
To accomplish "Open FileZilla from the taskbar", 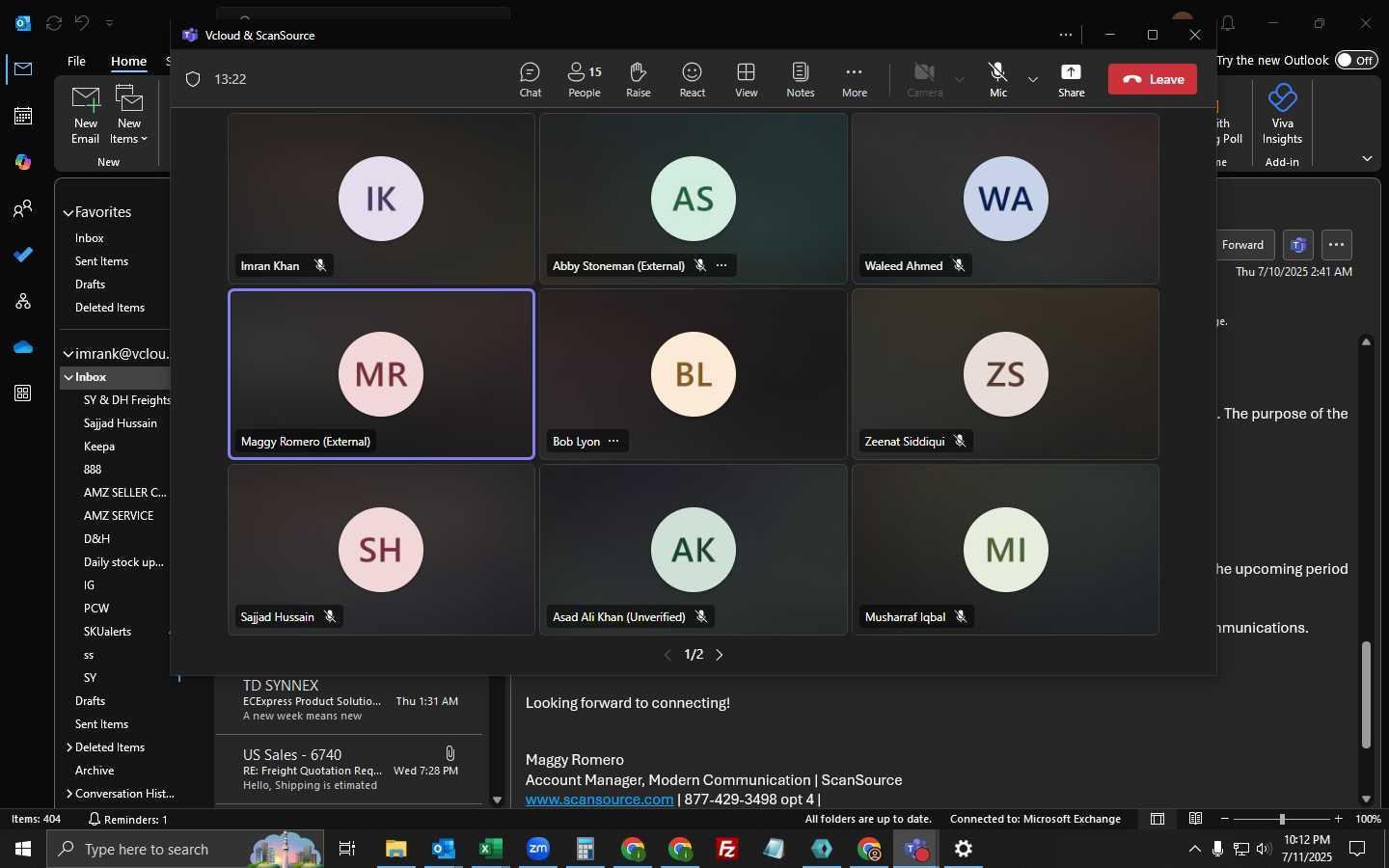I will [727, 849].
